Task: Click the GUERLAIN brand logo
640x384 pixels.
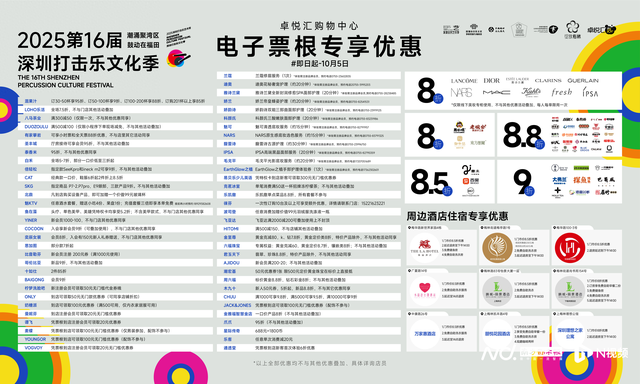Action: point(582,81)
